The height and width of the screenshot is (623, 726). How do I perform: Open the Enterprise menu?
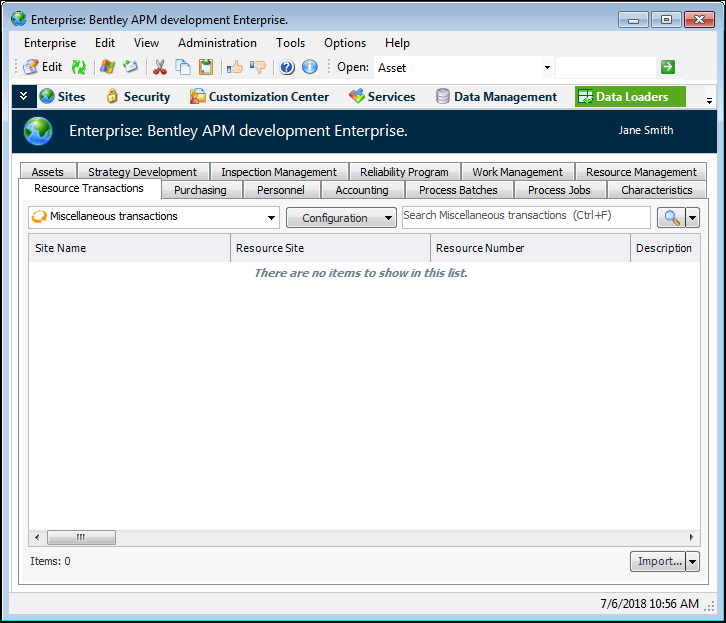pyautogui.click(x=50, y=43)
